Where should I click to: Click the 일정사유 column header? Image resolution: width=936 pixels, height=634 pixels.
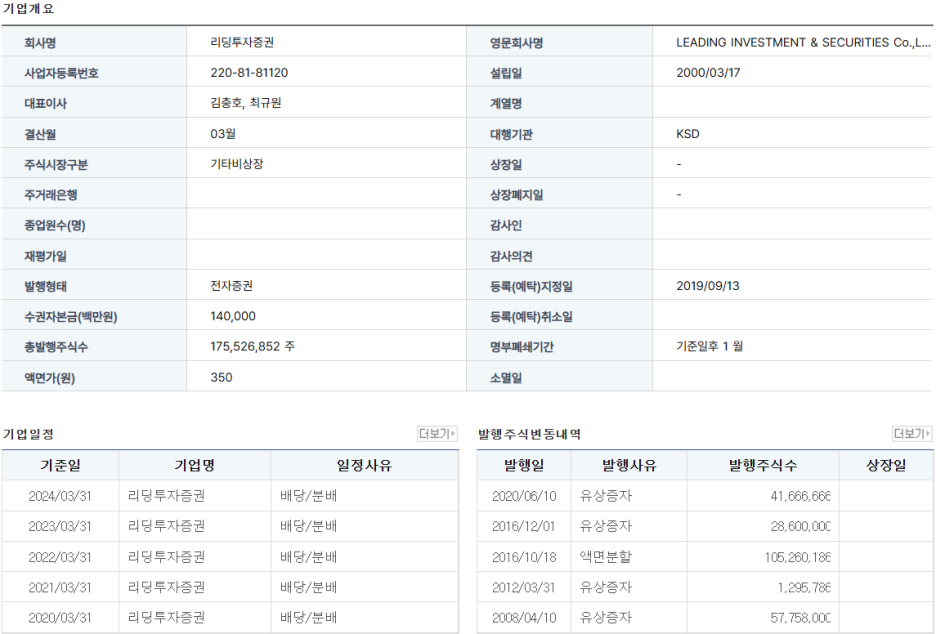tap(364, 465)
